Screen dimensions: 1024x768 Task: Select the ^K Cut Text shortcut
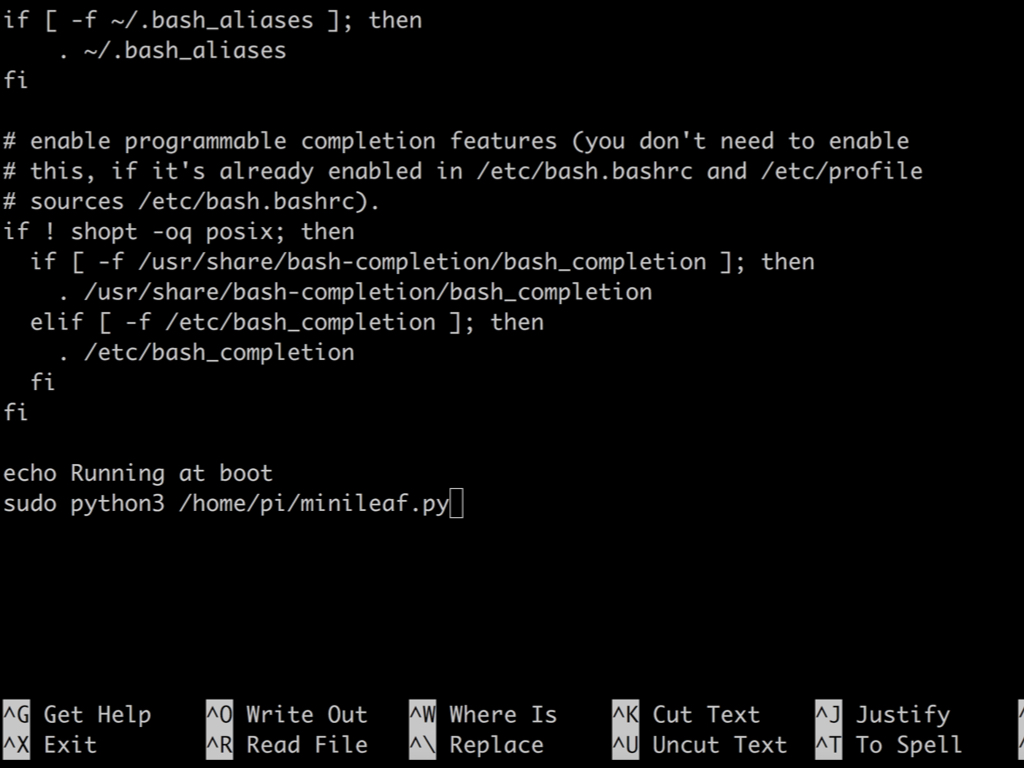(686, 714)
